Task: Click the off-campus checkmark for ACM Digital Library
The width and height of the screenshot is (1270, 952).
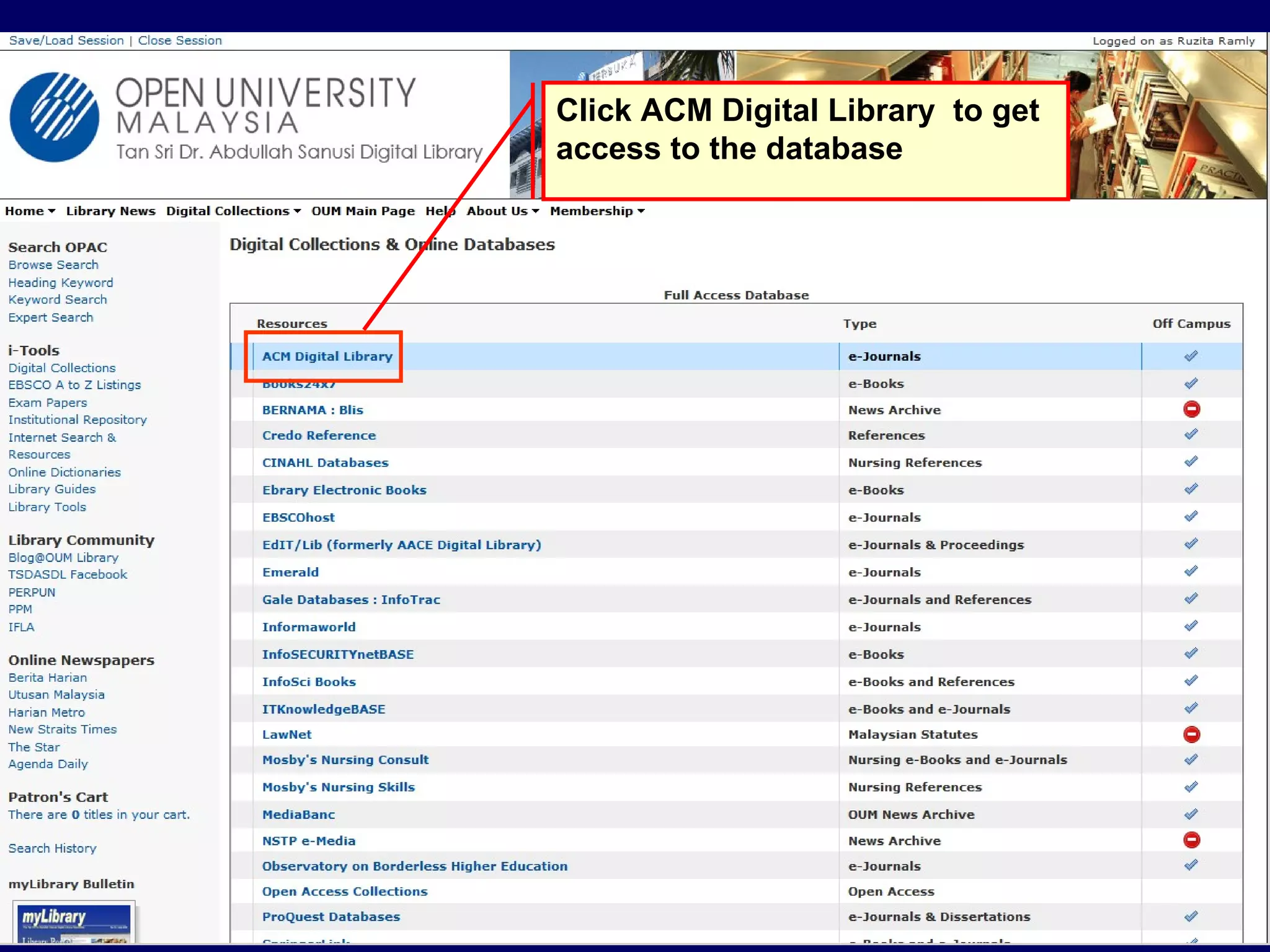Action: tap(1191, 356)
